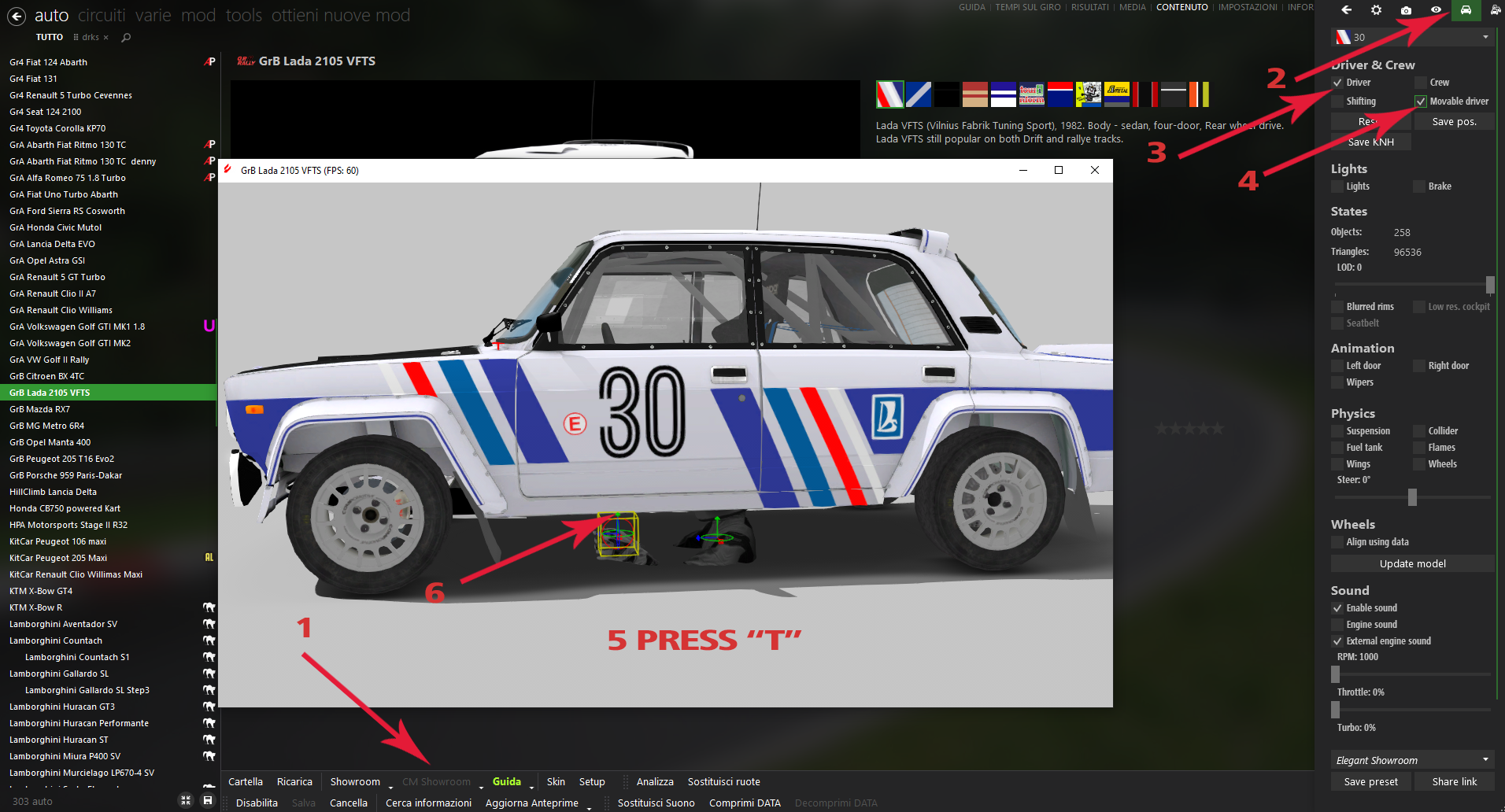Enable the Crew checkbox

click(1420, 83)
